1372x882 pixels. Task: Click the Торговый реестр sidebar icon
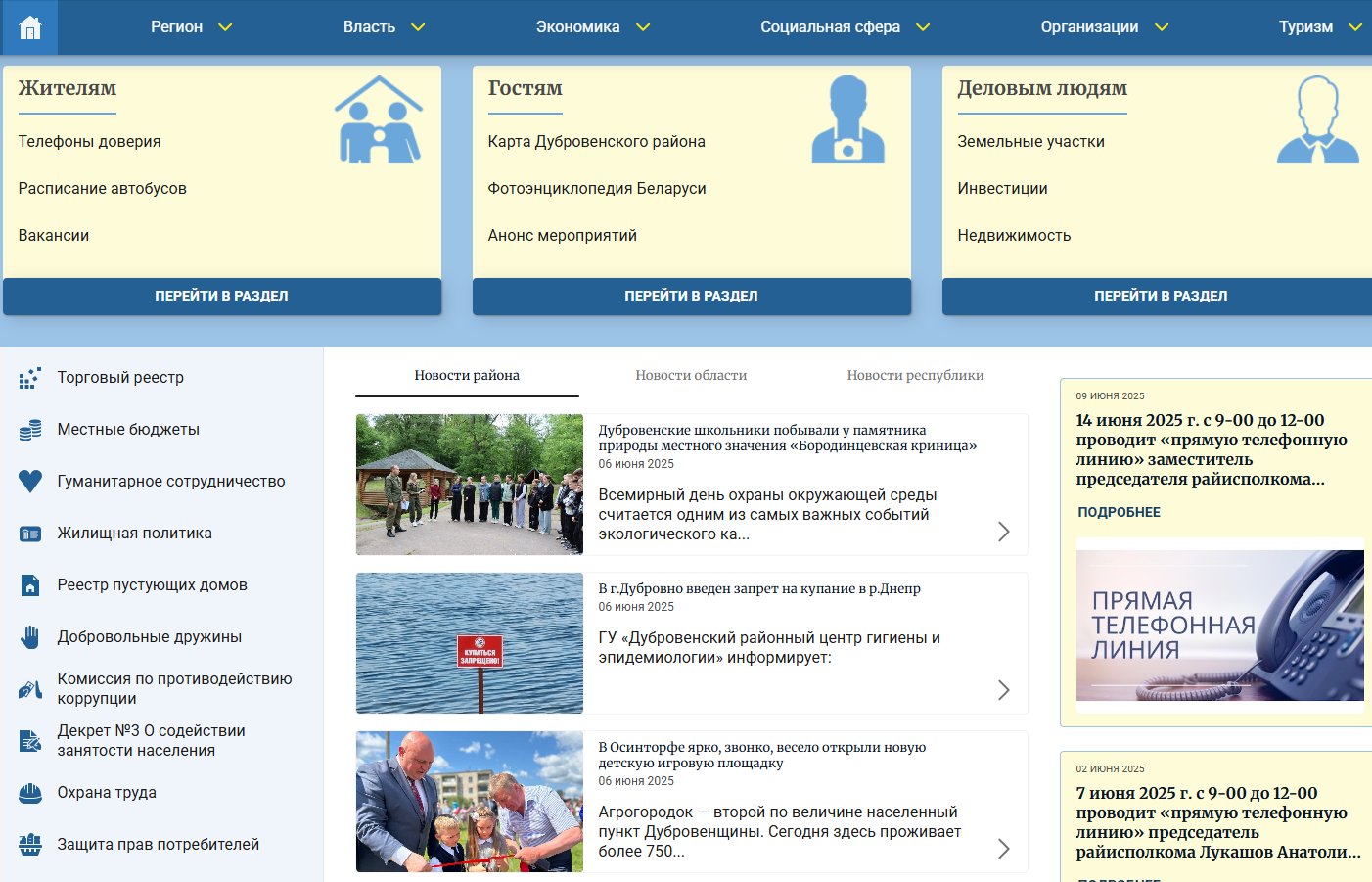coord(30,378)
